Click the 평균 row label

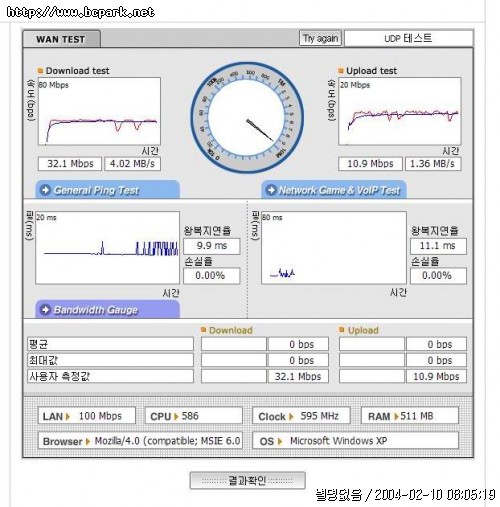(x=110, y=344)
